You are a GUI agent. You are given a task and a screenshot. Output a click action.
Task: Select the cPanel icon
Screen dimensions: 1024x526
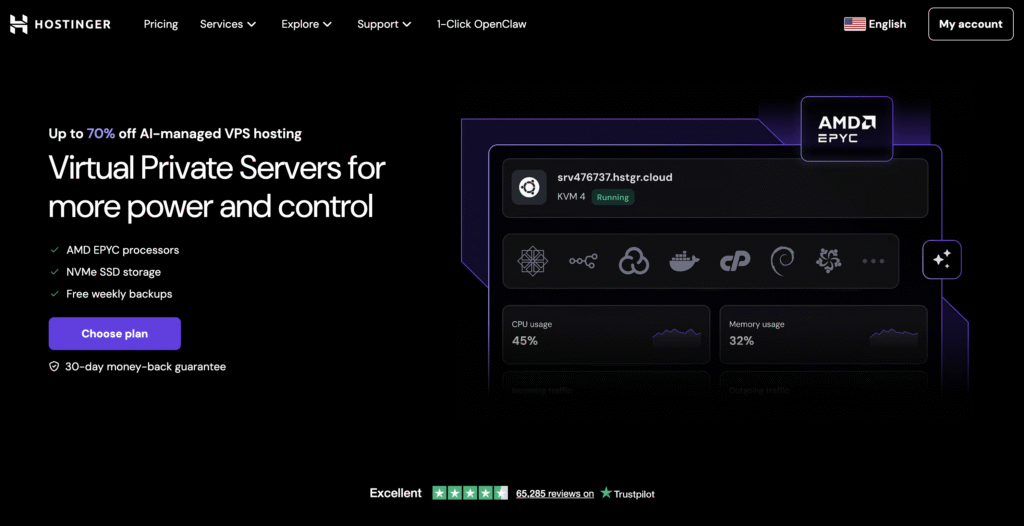(x=735, y=261)
